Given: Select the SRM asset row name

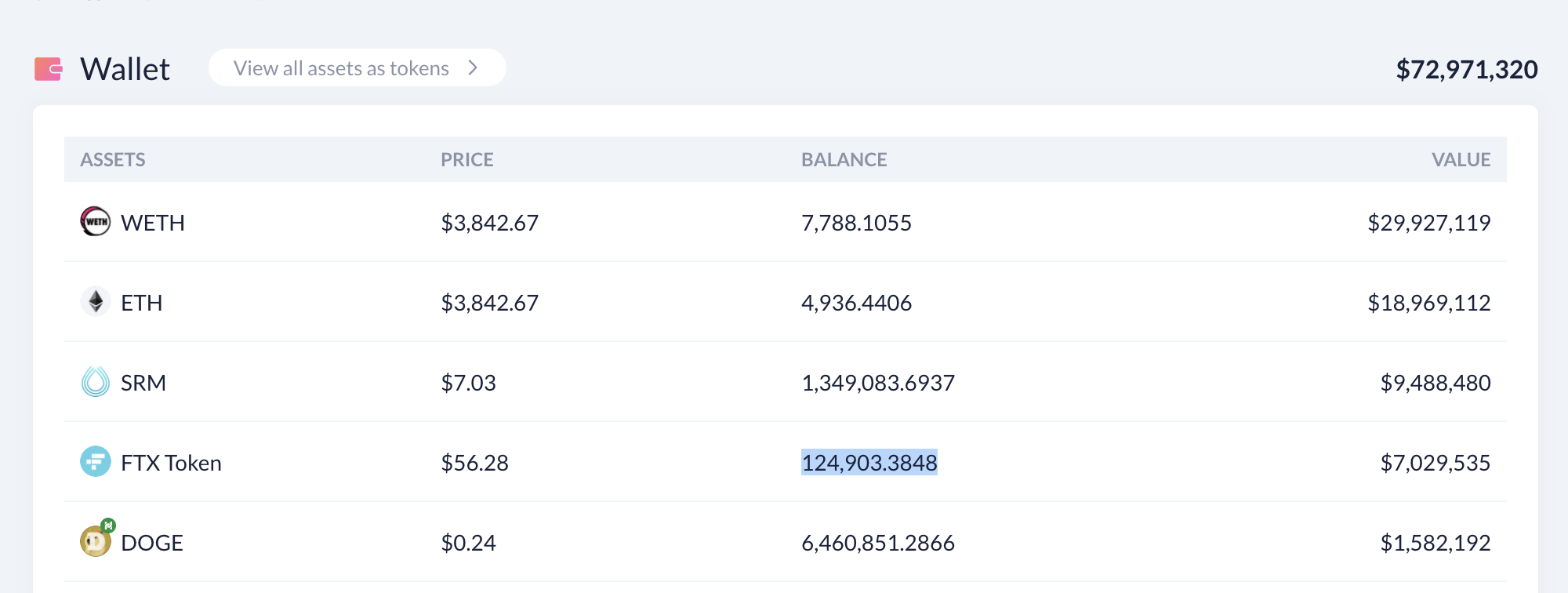Looking at the screenshot, I should (143, 383).
